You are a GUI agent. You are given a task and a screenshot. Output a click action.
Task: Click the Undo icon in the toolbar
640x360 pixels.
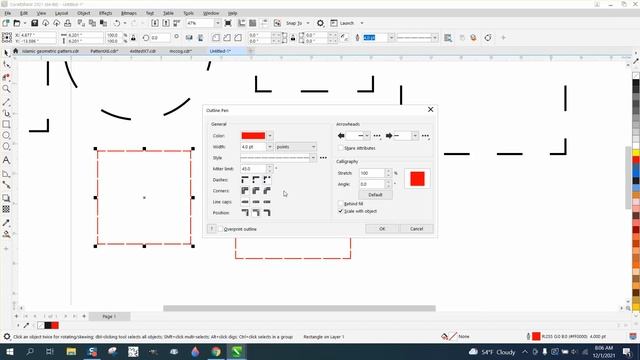click(117, 23)
